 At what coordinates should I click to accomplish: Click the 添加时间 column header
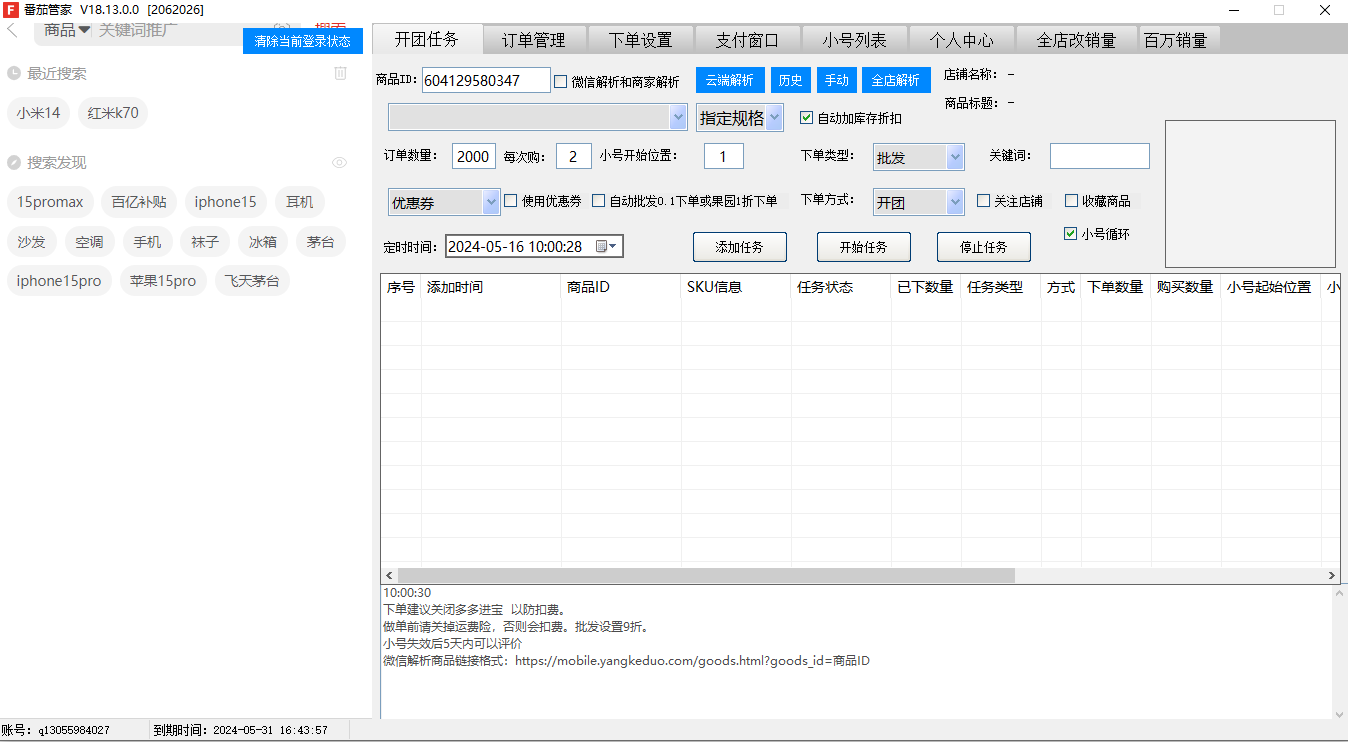tap(491, 287)
